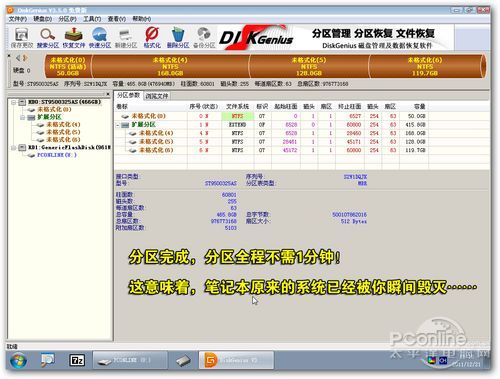This screenshot has width=500, height=379.
Task: Collapse 扩展分区 row in the partition table
Action: tap(118, 125)
